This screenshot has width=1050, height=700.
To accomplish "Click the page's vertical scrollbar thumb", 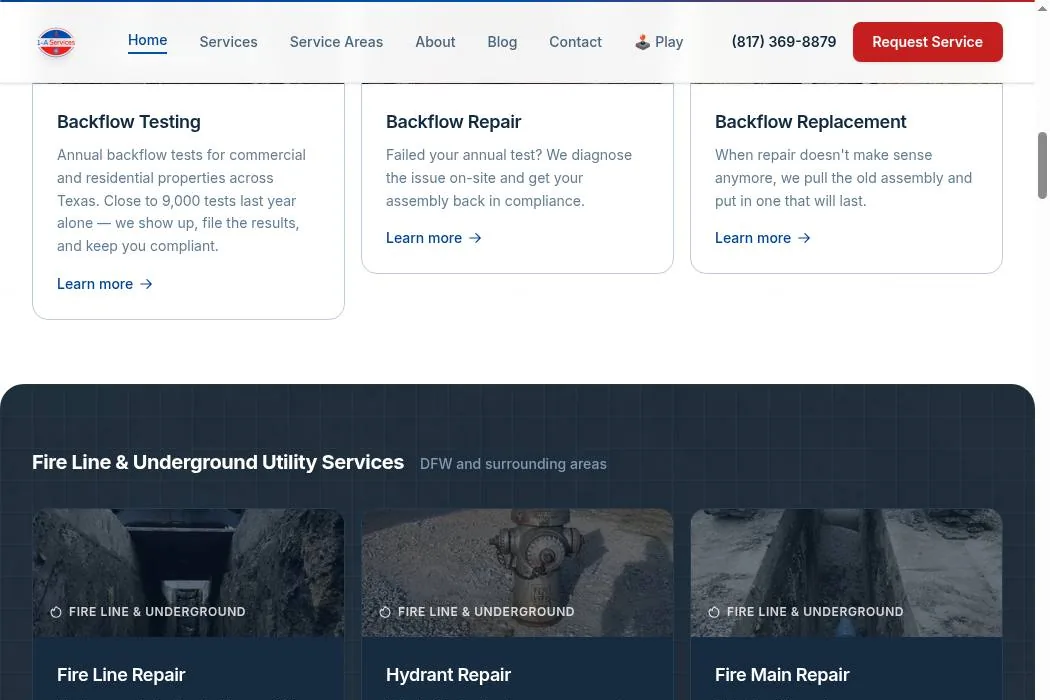I will (x=1042, y=165).
